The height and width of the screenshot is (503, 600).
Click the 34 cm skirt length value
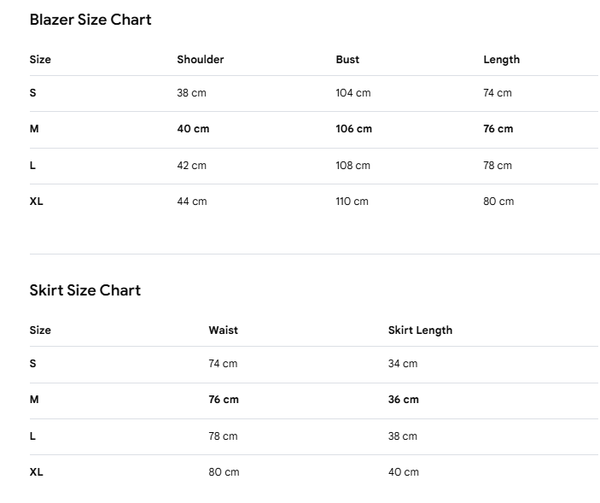tap(403, 363)
